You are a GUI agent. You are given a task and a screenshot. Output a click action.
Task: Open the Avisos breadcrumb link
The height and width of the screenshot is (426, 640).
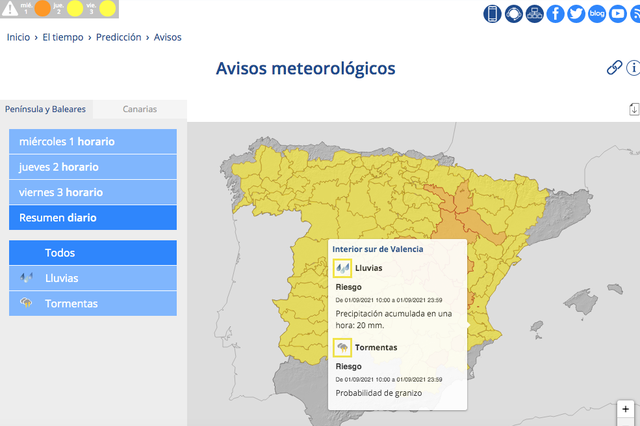[x=168, y=37]
